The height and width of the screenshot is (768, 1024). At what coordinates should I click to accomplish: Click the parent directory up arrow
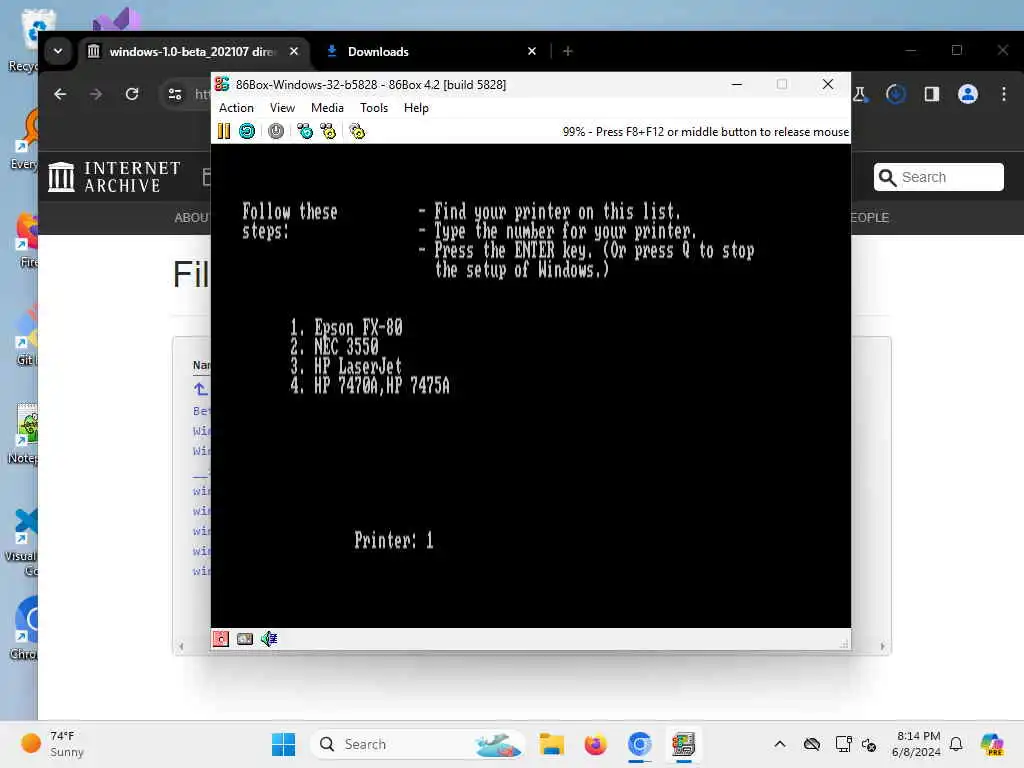click(x=200, y=389)
